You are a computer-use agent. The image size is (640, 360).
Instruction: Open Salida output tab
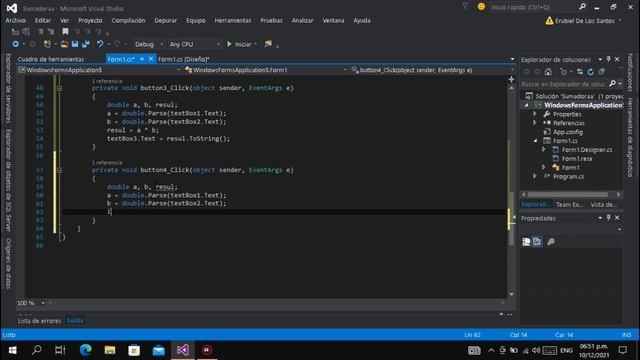click(75, 321)
